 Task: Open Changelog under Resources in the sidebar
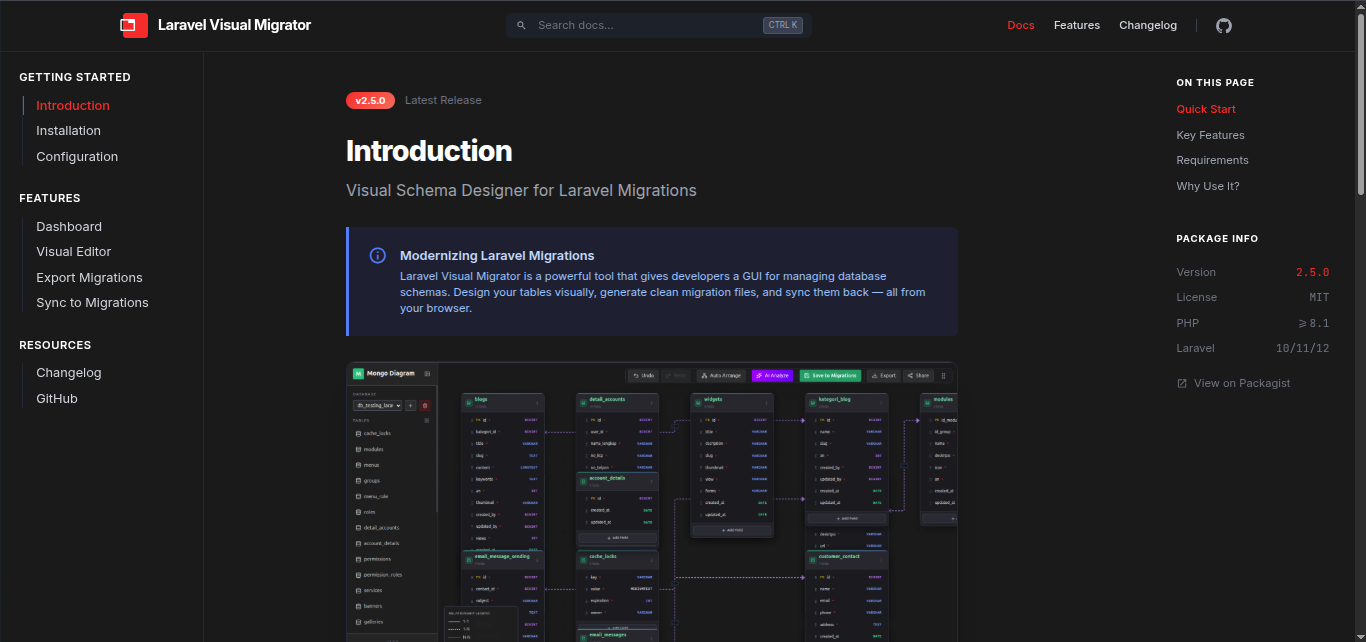pos(69,373)
